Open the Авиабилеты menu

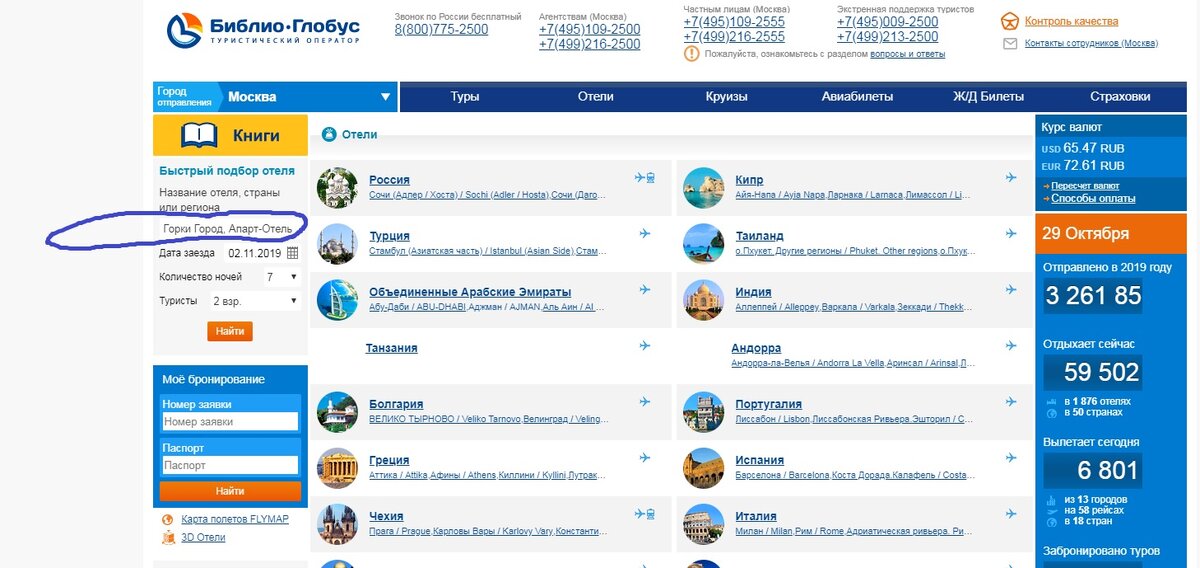pyautogui.click(x=857, y=97)
